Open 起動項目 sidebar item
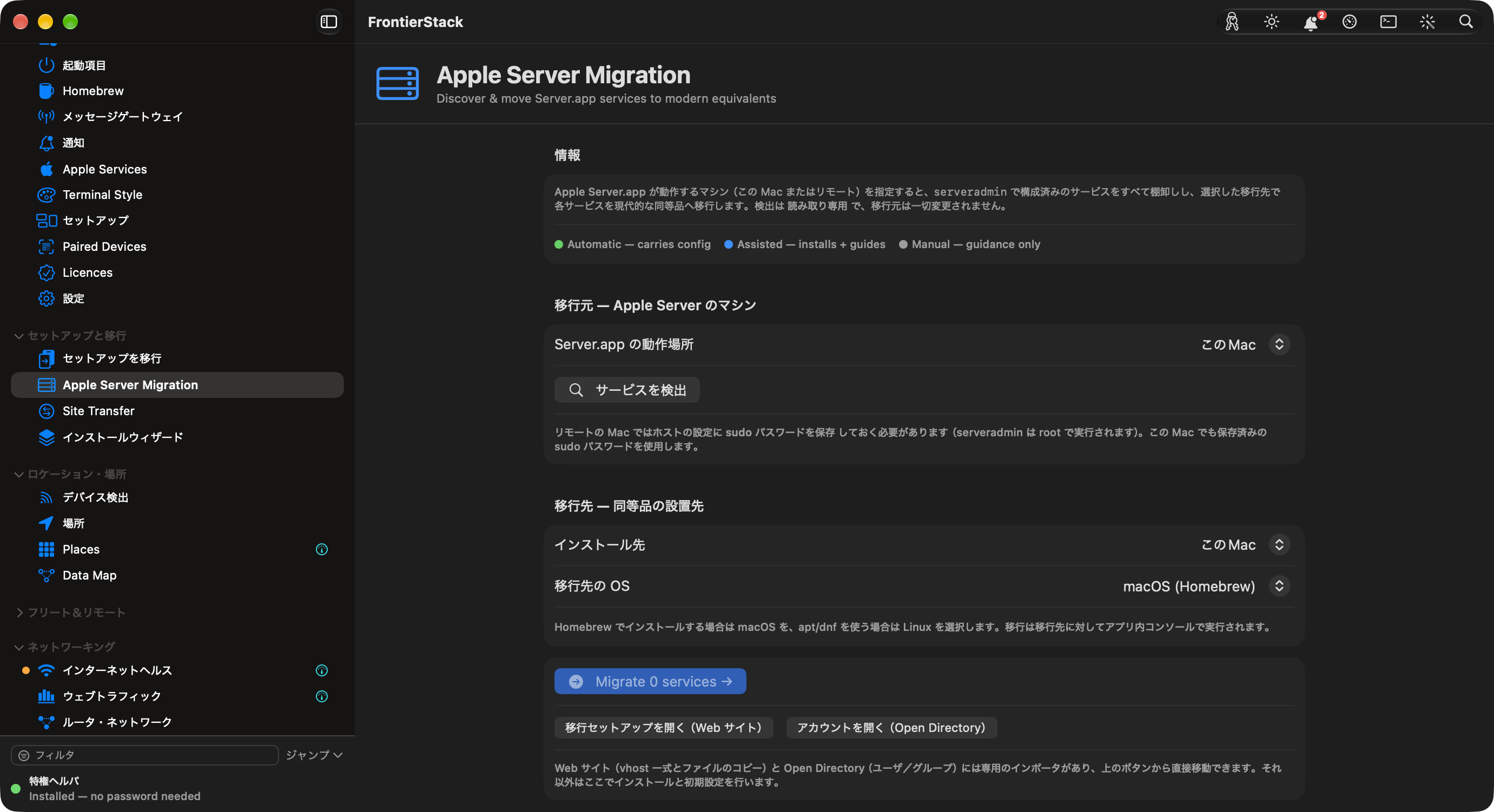The height and width of the screenshot is (812, 1494). tap(177, 65)
